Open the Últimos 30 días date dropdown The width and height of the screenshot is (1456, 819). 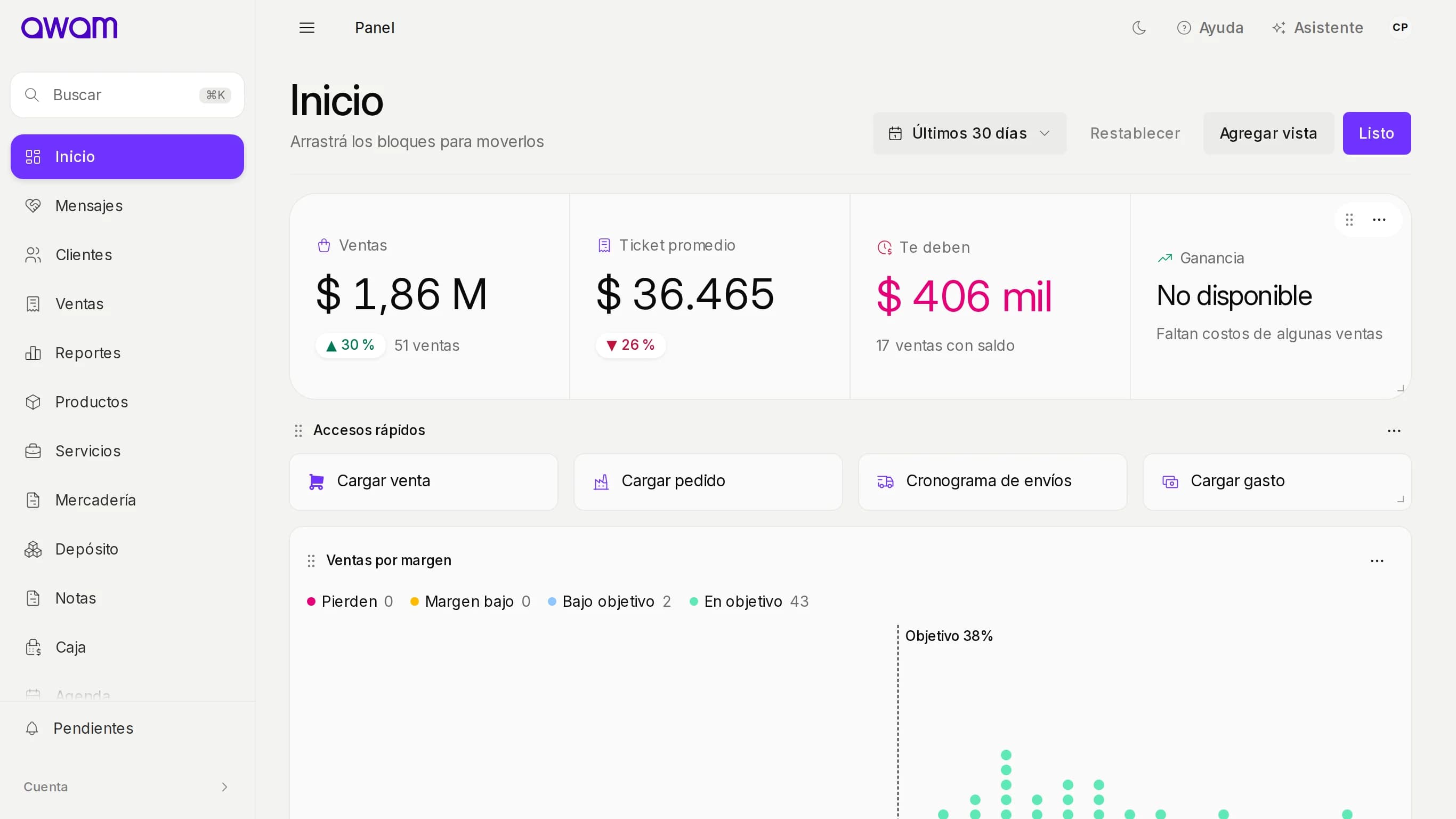tap(969, 133)
